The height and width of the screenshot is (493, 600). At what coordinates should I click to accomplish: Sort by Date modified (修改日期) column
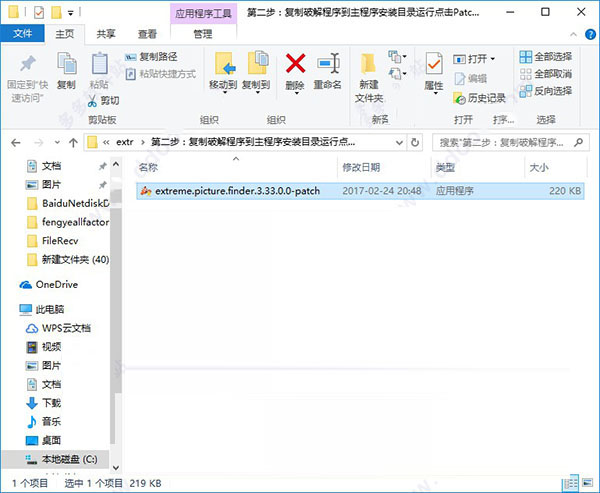coord(361,167)
